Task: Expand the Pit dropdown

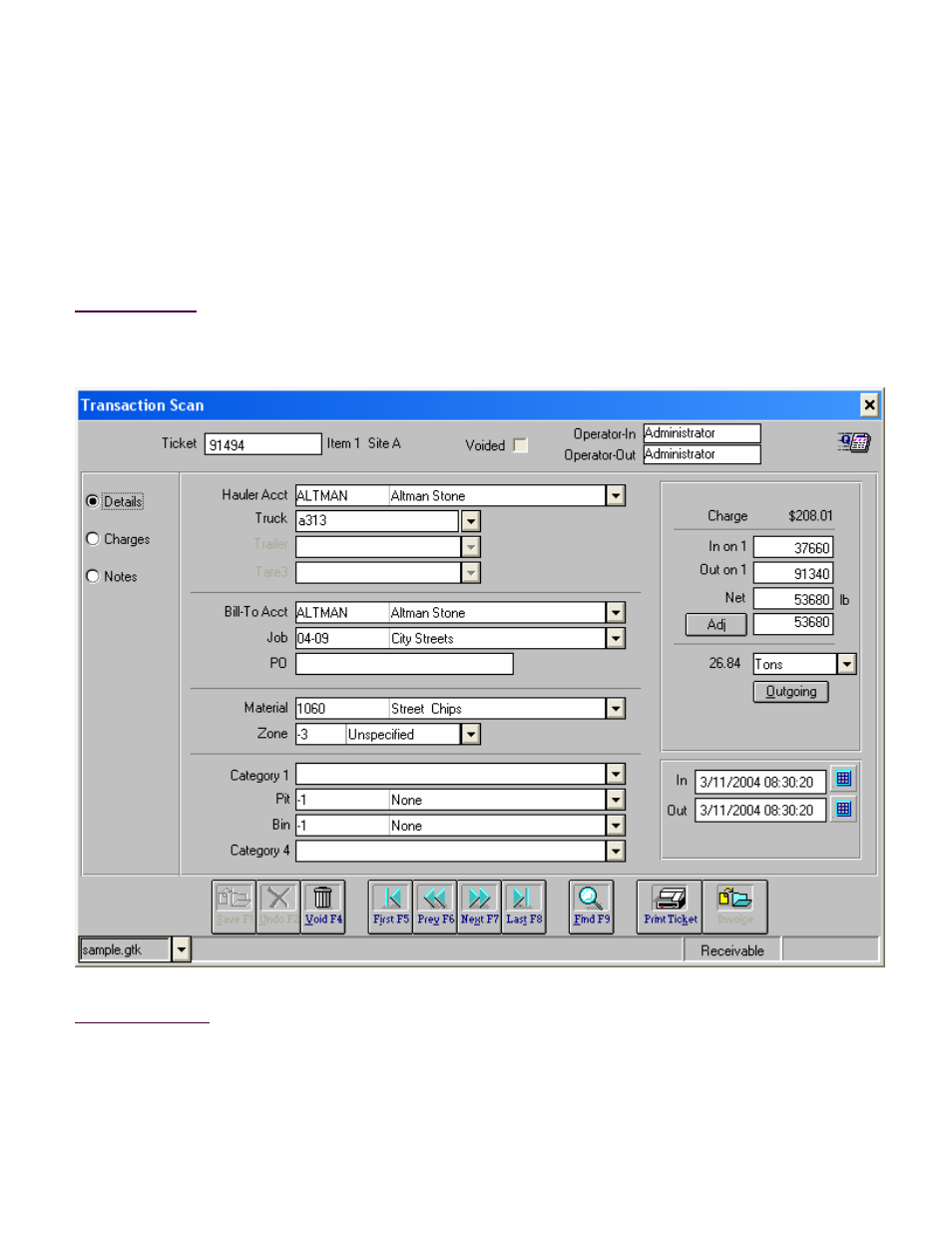Action: 616,800
